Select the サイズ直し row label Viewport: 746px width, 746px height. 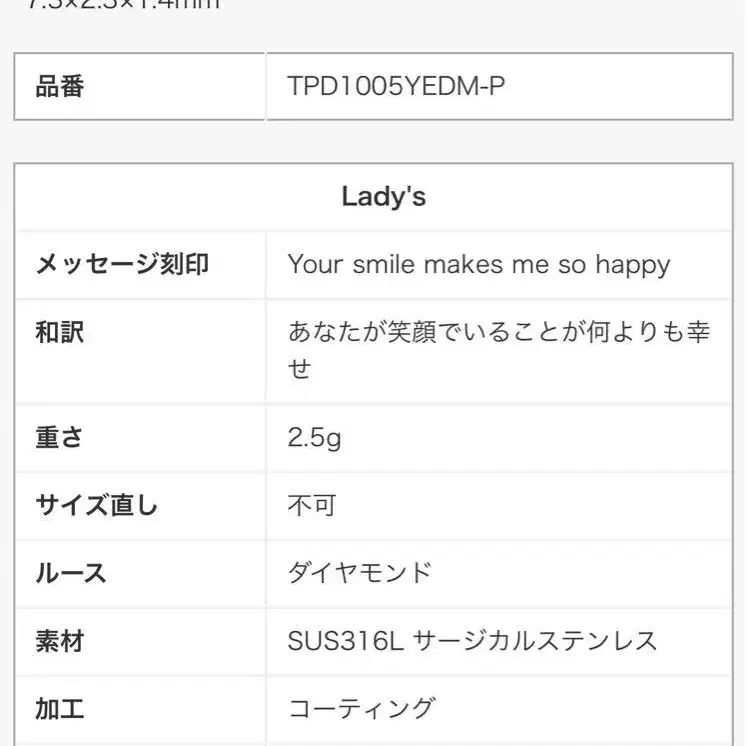coord(97,505)
